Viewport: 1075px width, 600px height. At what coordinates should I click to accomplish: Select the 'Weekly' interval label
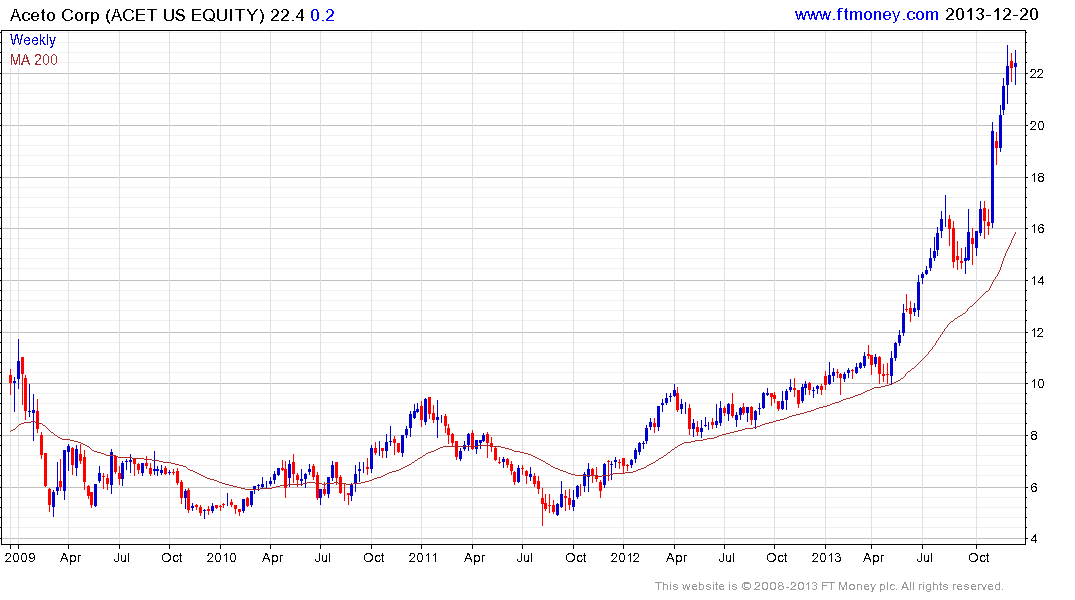pos(33,40)
